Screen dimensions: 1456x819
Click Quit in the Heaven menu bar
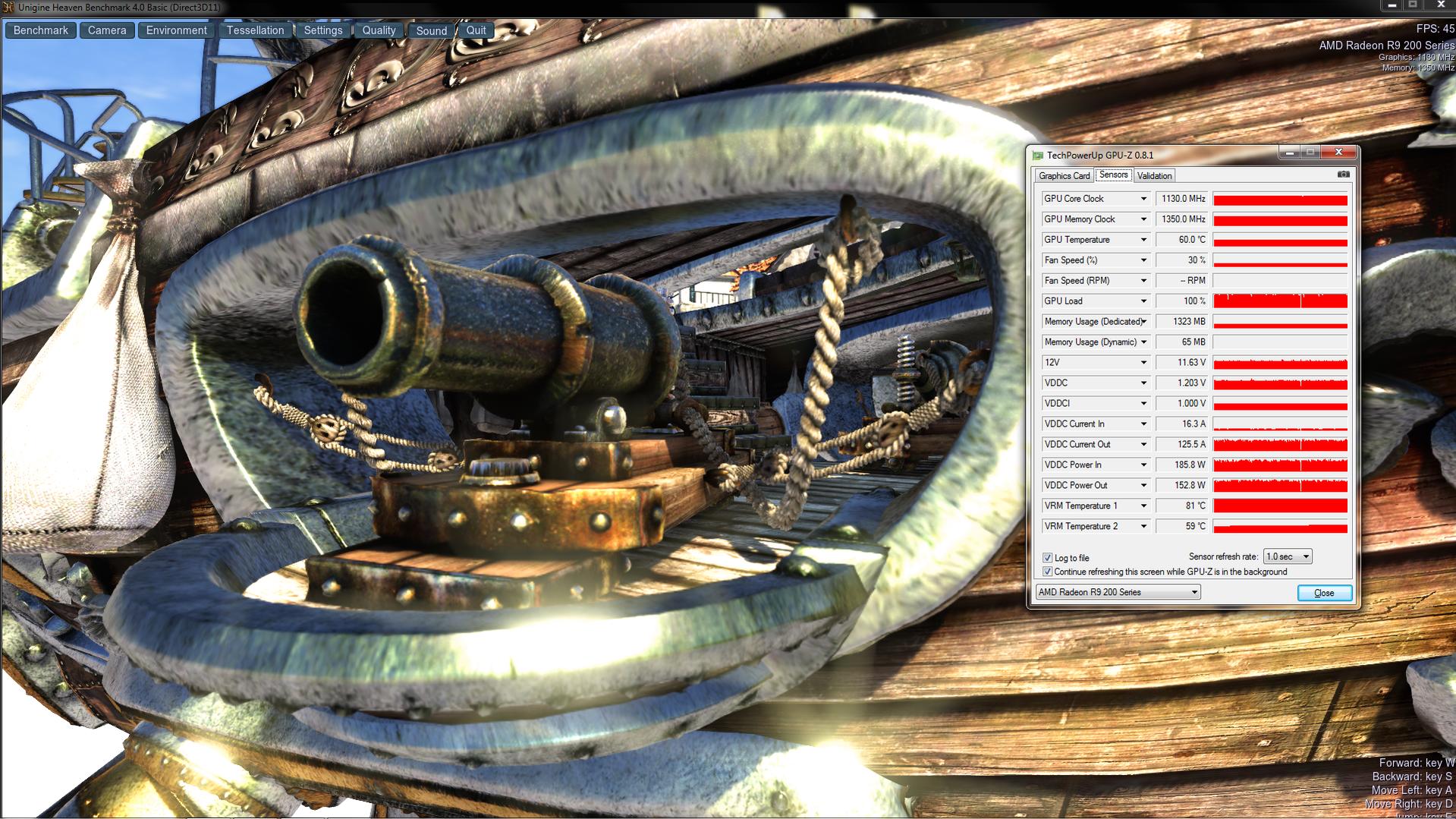coord(476,30)
